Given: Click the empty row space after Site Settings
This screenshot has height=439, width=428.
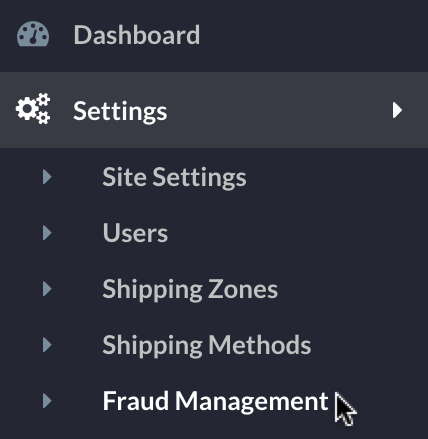Looking at the screenshot, I should (337, 177).
